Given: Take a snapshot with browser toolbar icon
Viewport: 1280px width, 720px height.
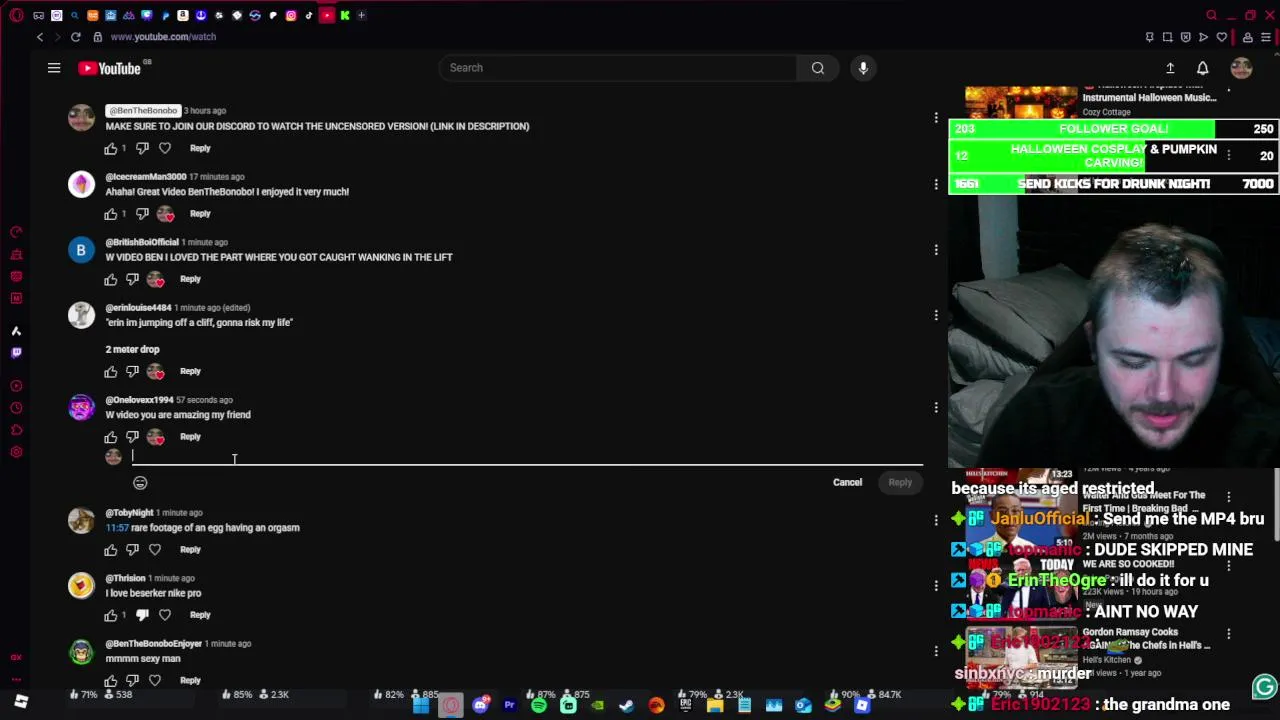Looking at the screenshot, I should pyautogui.click(x=1167, y=37).
